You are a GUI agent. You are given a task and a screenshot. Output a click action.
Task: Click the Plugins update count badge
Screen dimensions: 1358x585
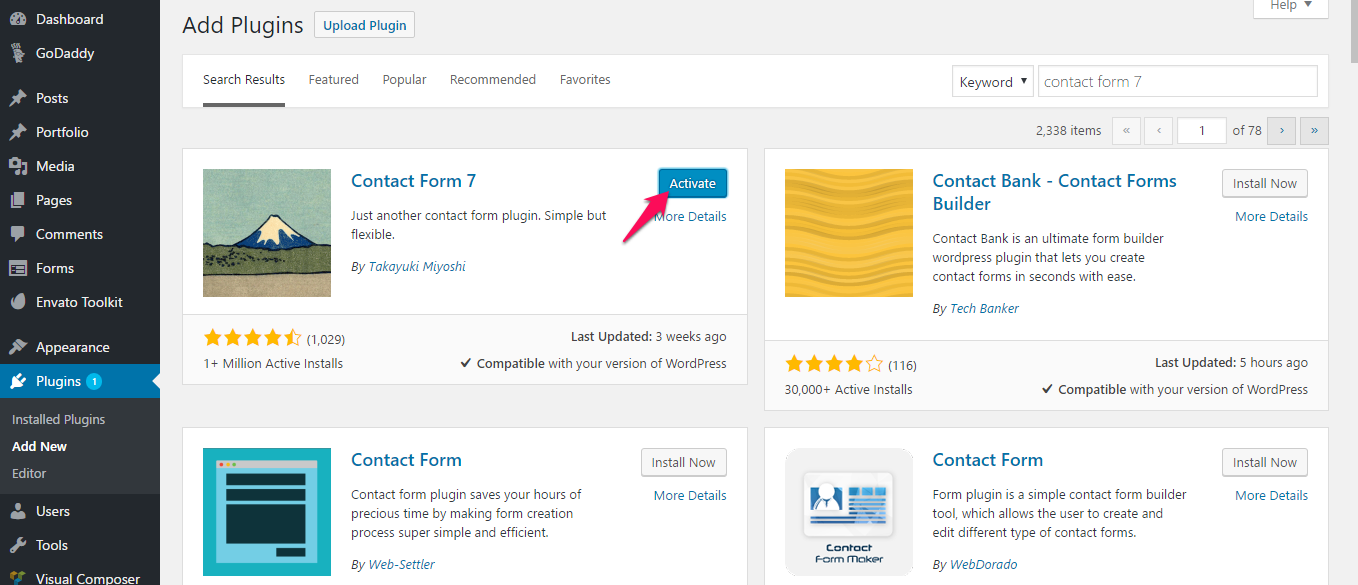(94, 381)
